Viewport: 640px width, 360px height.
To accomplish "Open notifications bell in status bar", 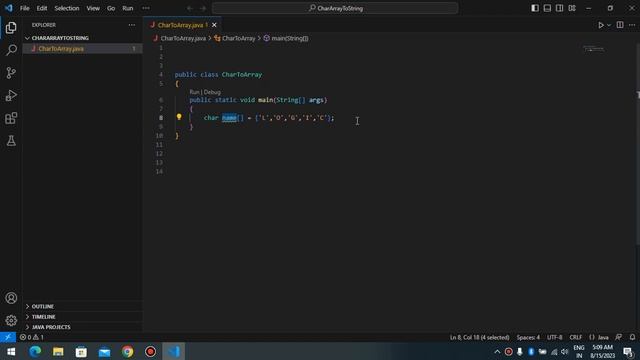I will pos(632,337).
